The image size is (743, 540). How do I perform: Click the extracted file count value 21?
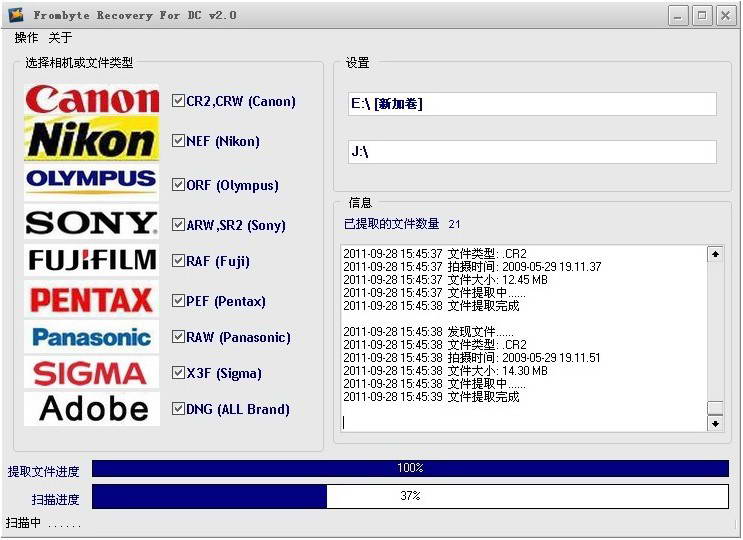454,224
